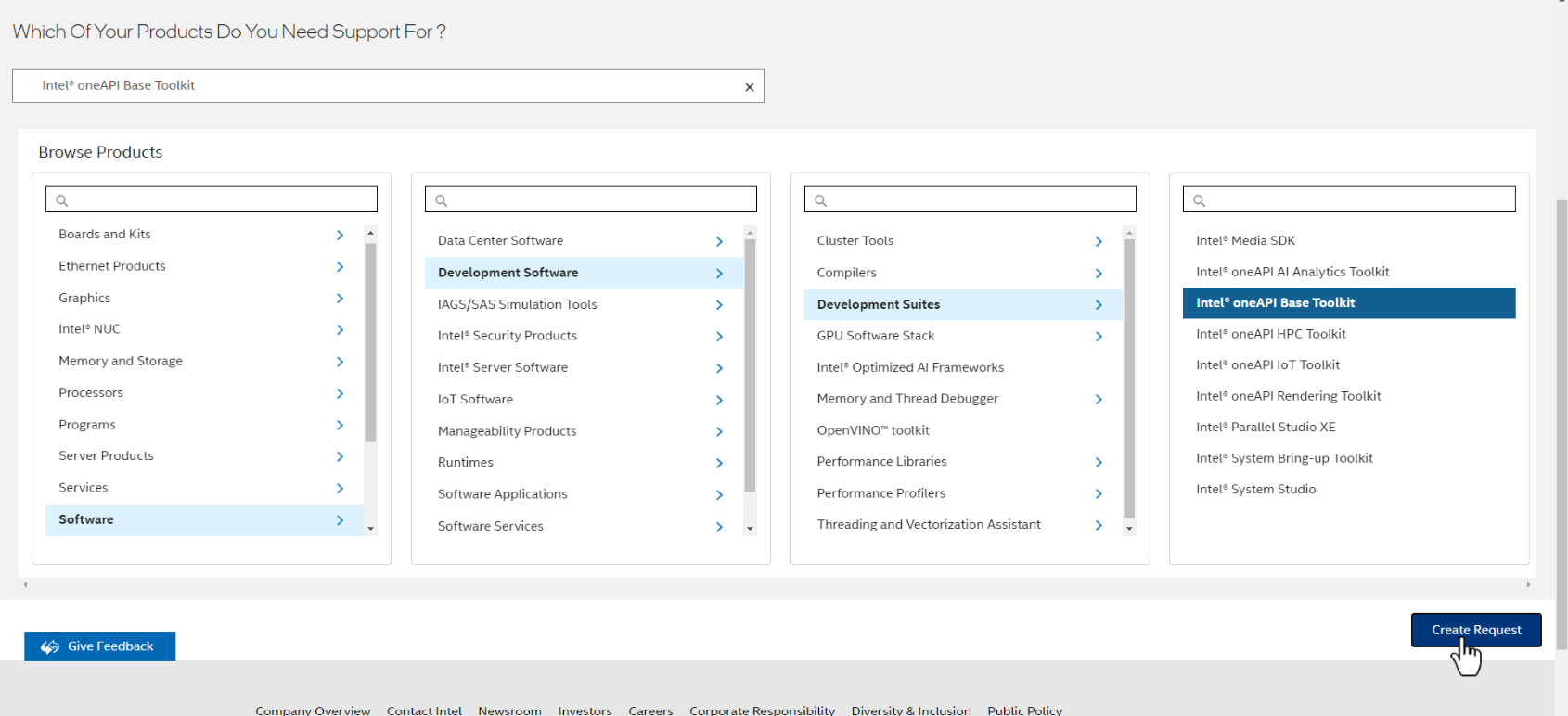Viewport: 1568px width, 716px height.
Task: Open the Company Overview footer link
Action: tap(313, 710)
